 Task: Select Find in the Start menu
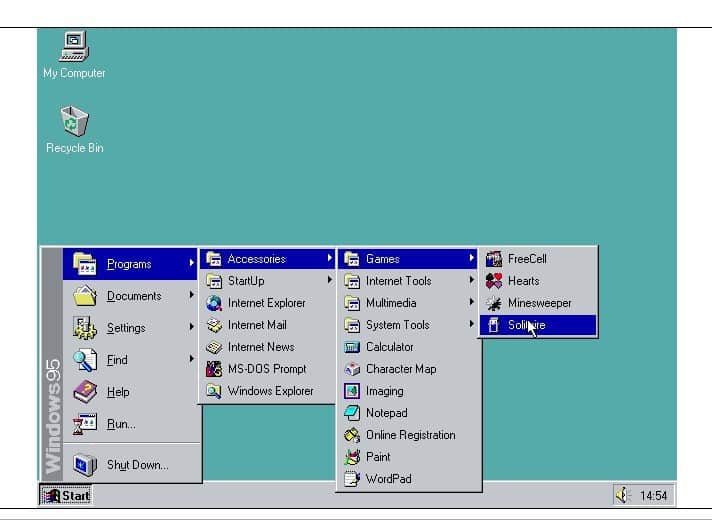(130, 360)
